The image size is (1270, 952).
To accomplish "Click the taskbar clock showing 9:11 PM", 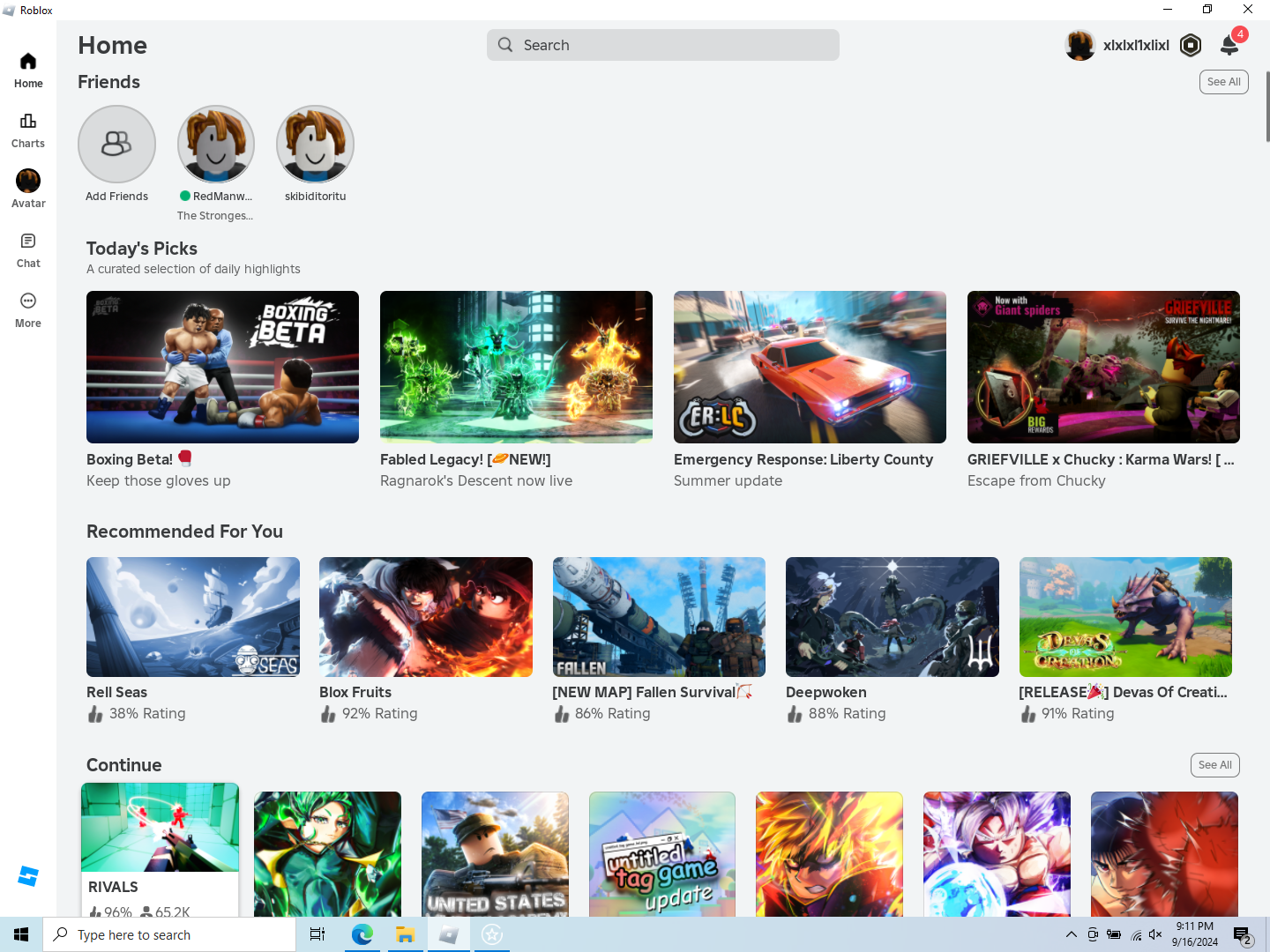I will 1195,934.
